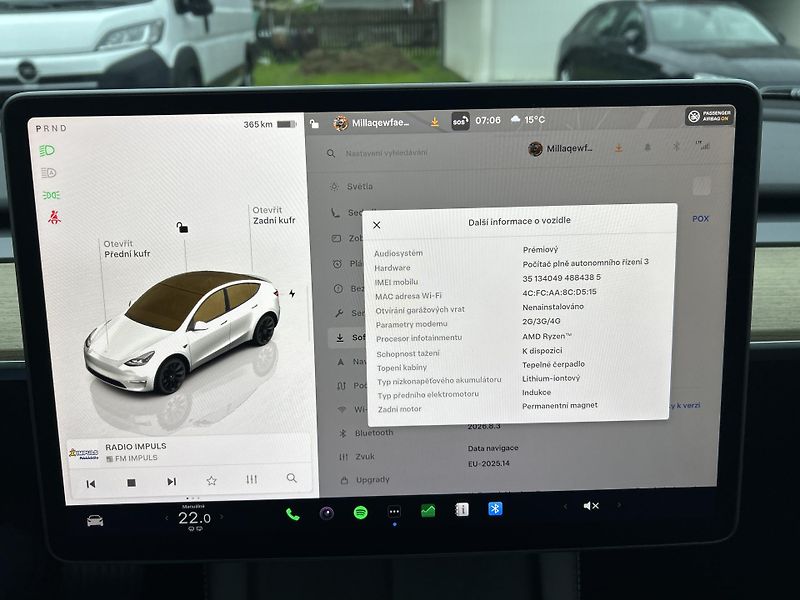Open the Světla settings menu

[352, 187]
